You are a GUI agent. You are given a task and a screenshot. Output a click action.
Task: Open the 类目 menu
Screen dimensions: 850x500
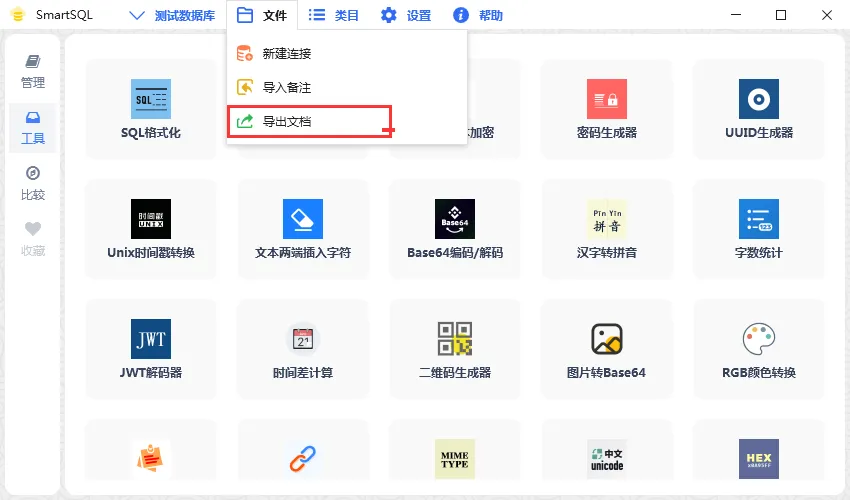pos(333,15)
